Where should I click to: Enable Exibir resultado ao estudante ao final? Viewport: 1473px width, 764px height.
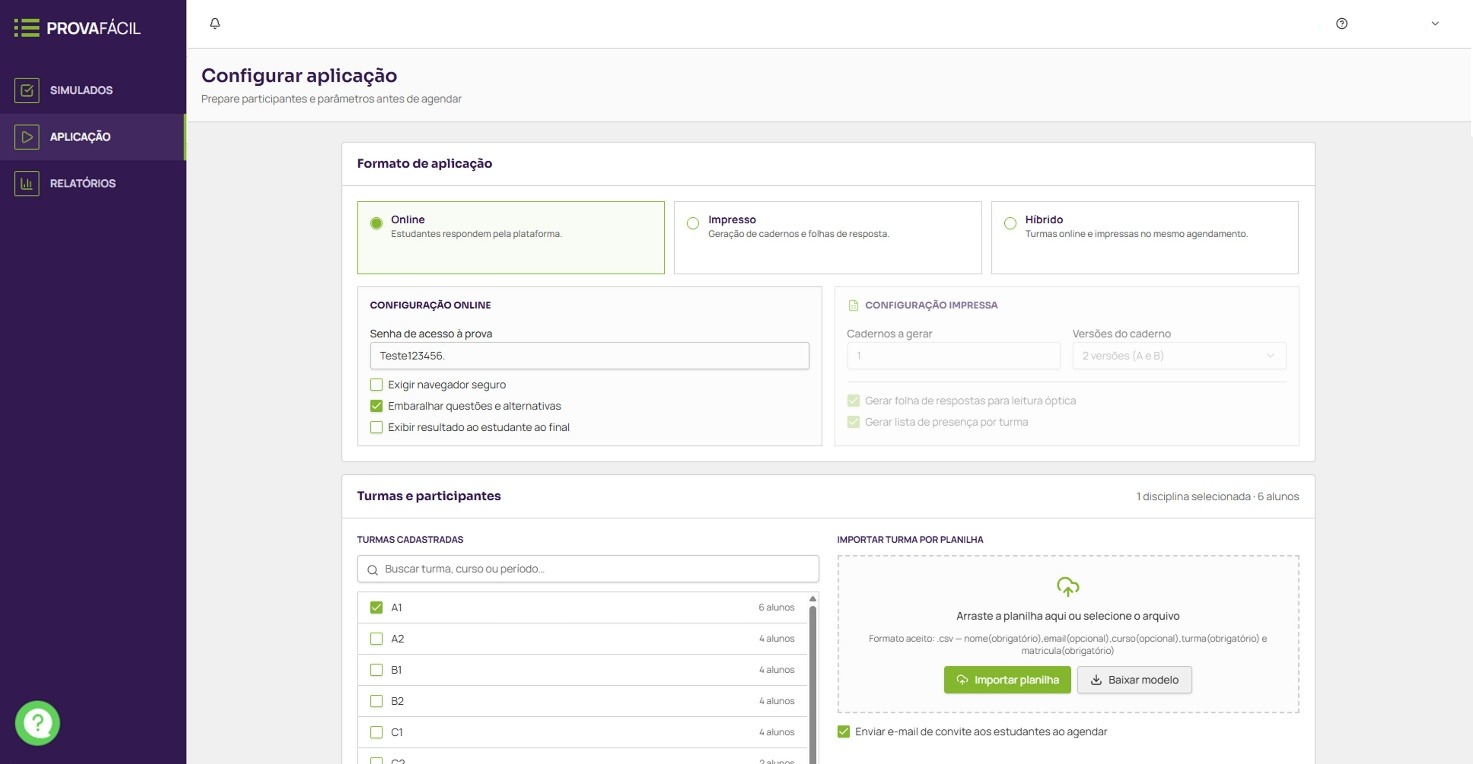click(x=377, y=427)
